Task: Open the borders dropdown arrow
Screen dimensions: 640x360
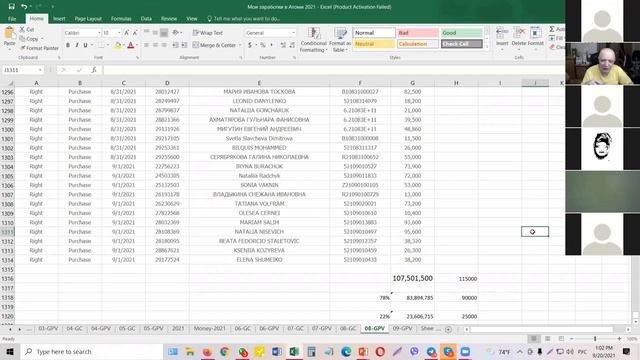Action: pyautogui.click(x=108, y=45)
